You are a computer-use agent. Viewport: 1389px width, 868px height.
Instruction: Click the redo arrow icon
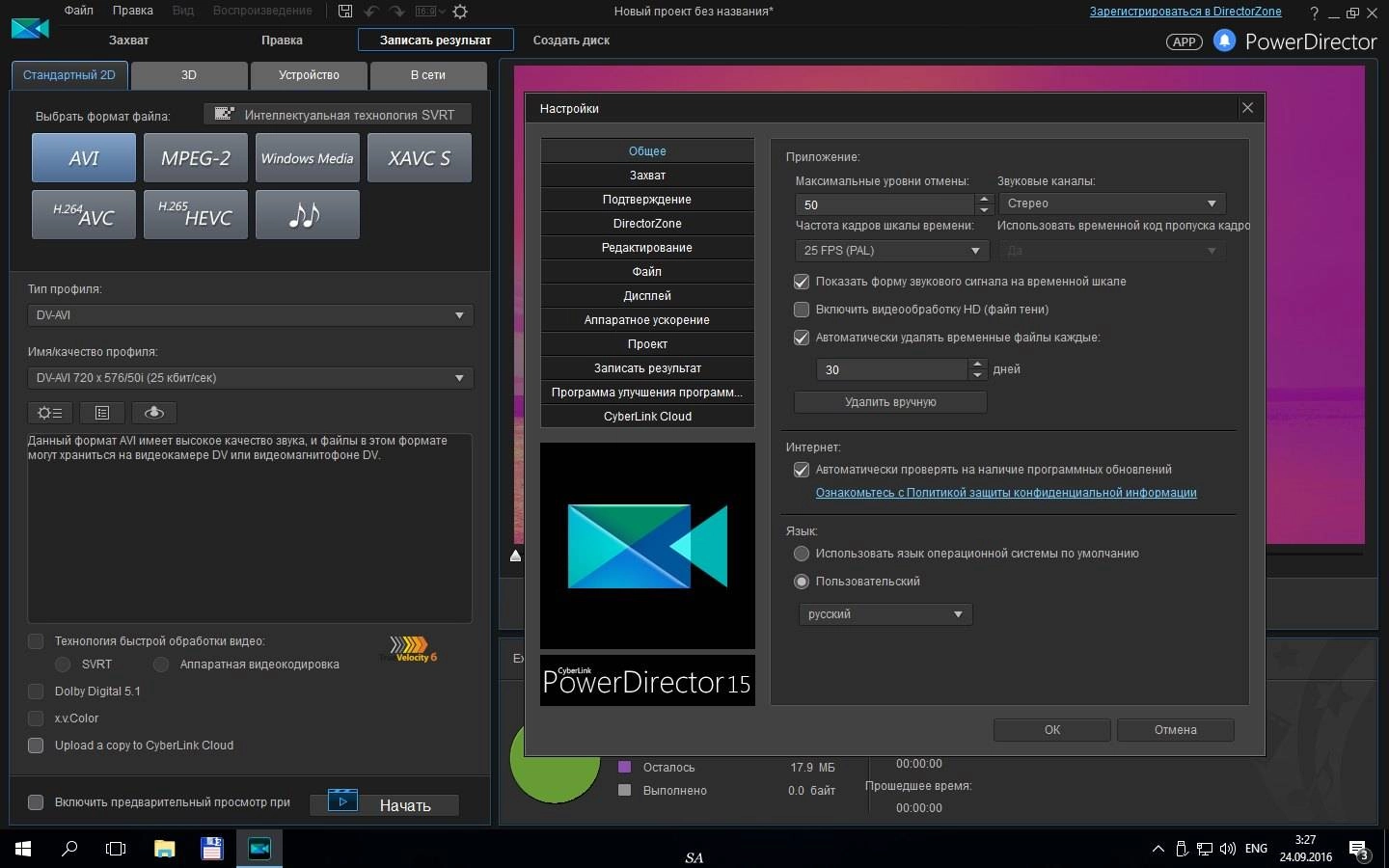point(396,12)
